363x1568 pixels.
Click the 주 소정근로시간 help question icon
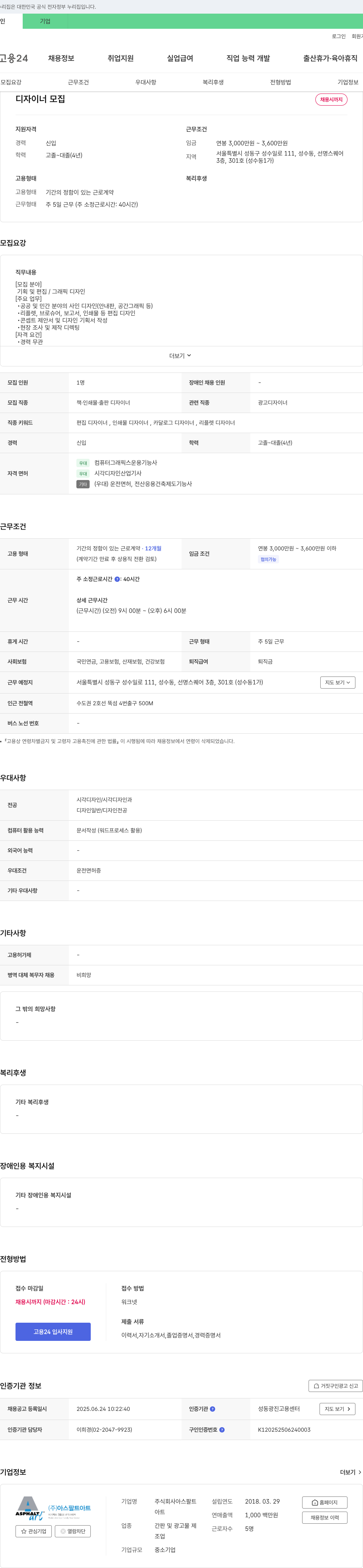click(117, 580)
